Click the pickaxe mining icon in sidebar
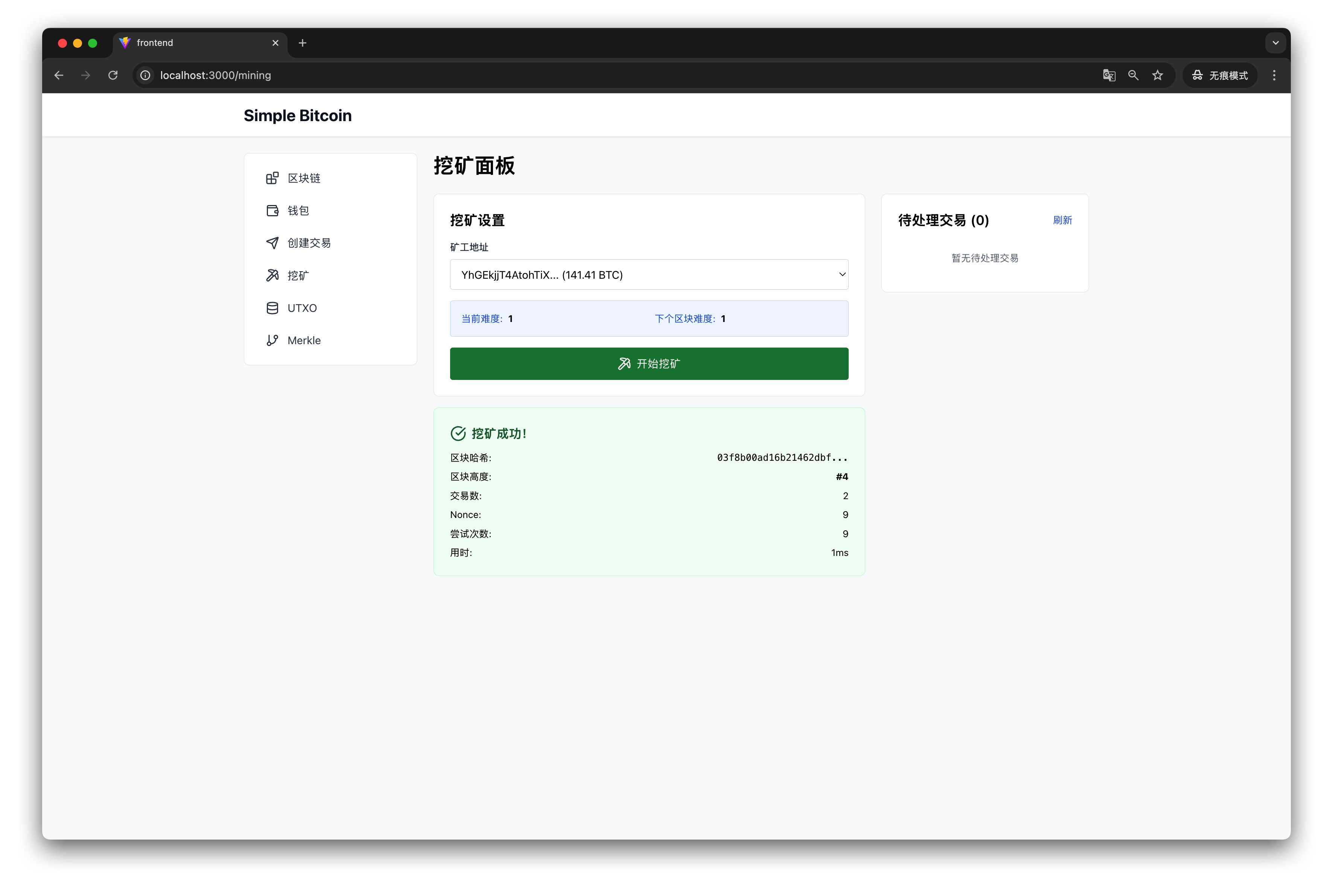Viewport: 1333px width, 896px height. (272, 275)
